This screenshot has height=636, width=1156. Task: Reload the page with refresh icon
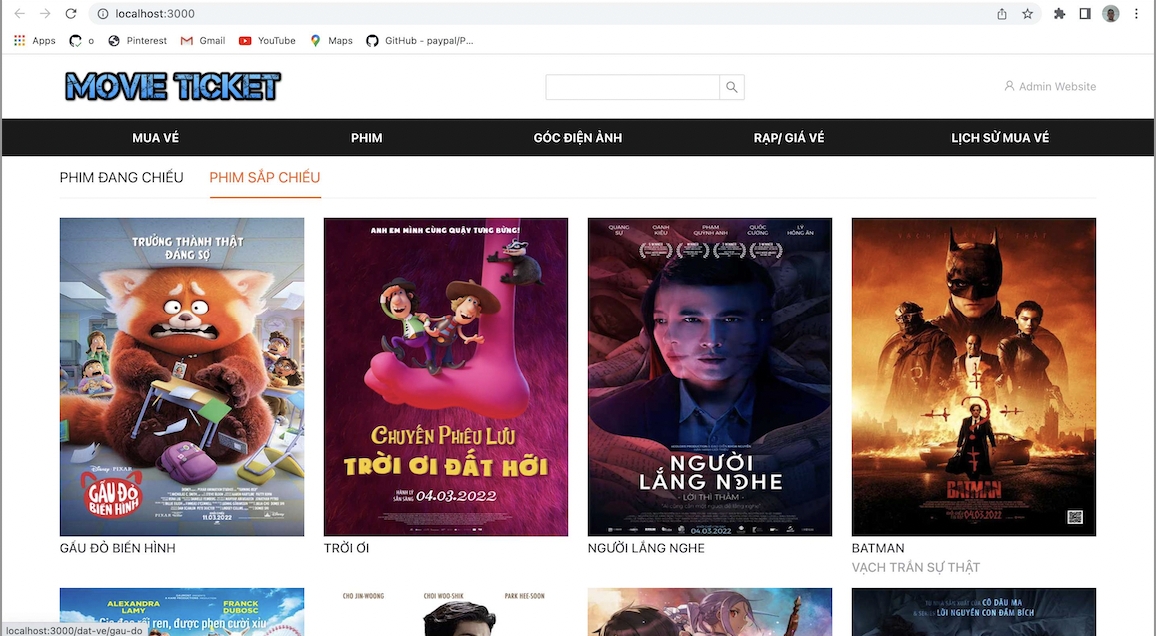(71, 13)
